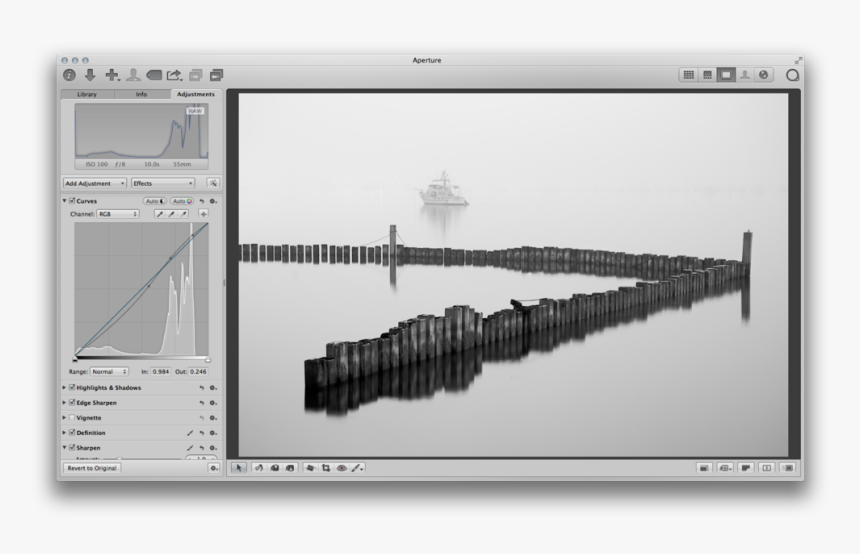Click the curves white point slider handle
This screenshot has width=860, height=554.
pyautogui.click(x=208, y=360)
